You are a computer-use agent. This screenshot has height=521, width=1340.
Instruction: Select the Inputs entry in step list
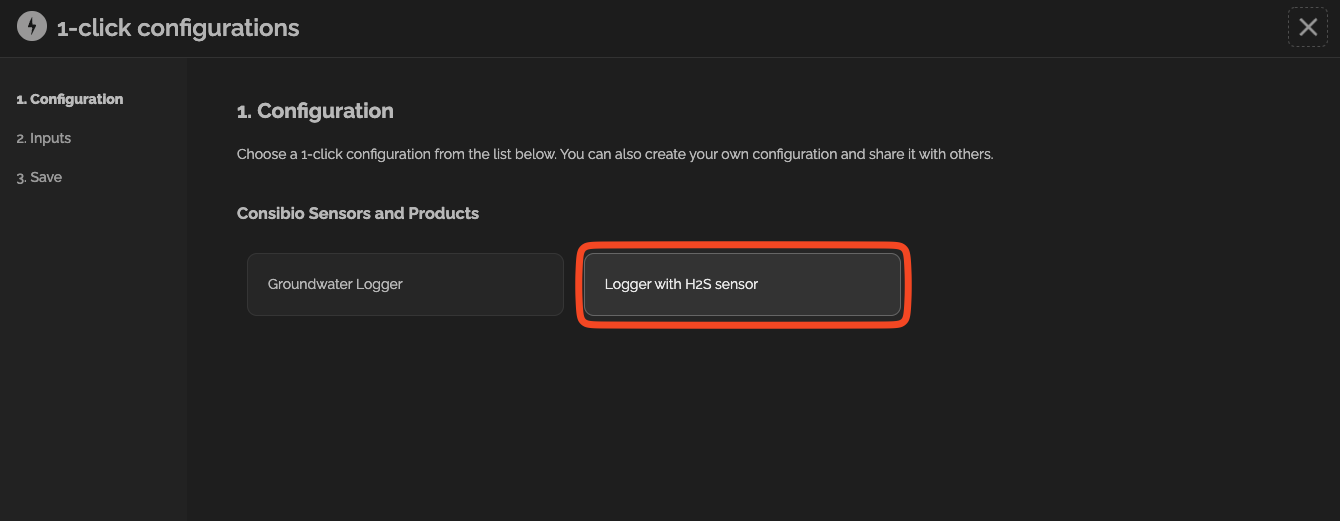click(44, 138)
